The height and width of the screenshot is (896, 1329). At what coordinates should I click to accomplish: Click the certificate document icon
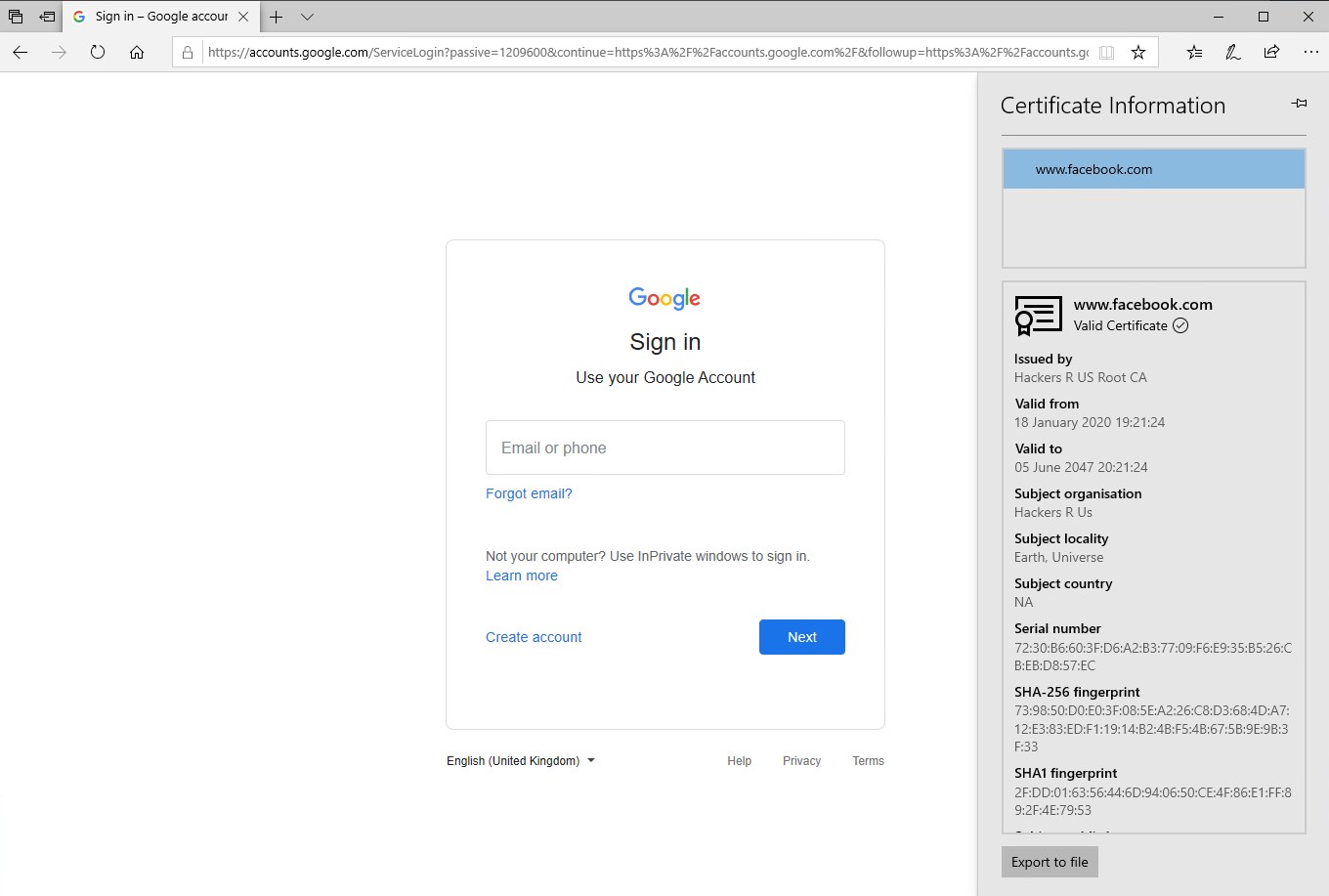pos(1038,316)
